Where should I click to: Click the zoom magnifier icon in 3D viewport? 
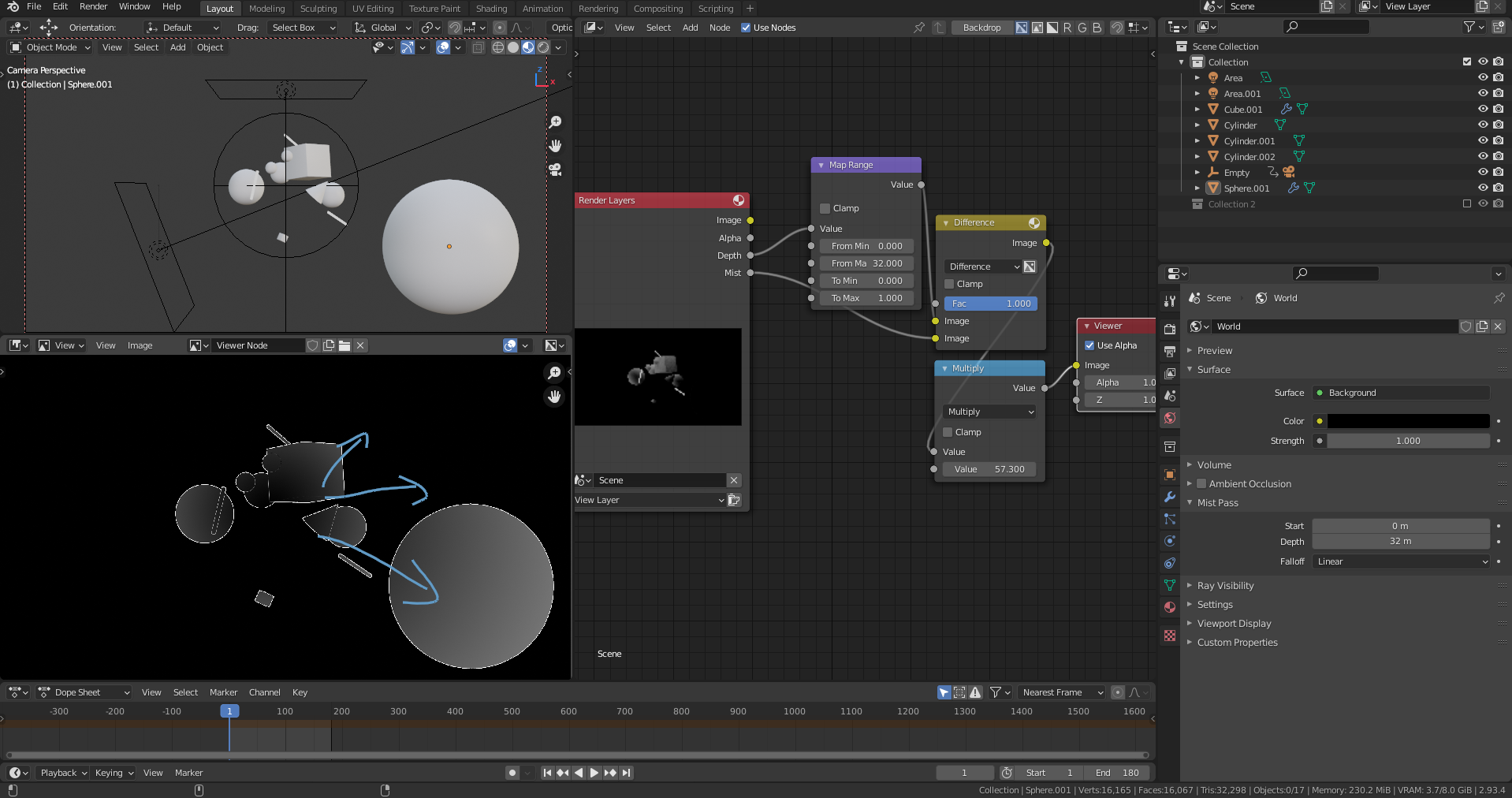pyautogui.click(x=555, y=122)
